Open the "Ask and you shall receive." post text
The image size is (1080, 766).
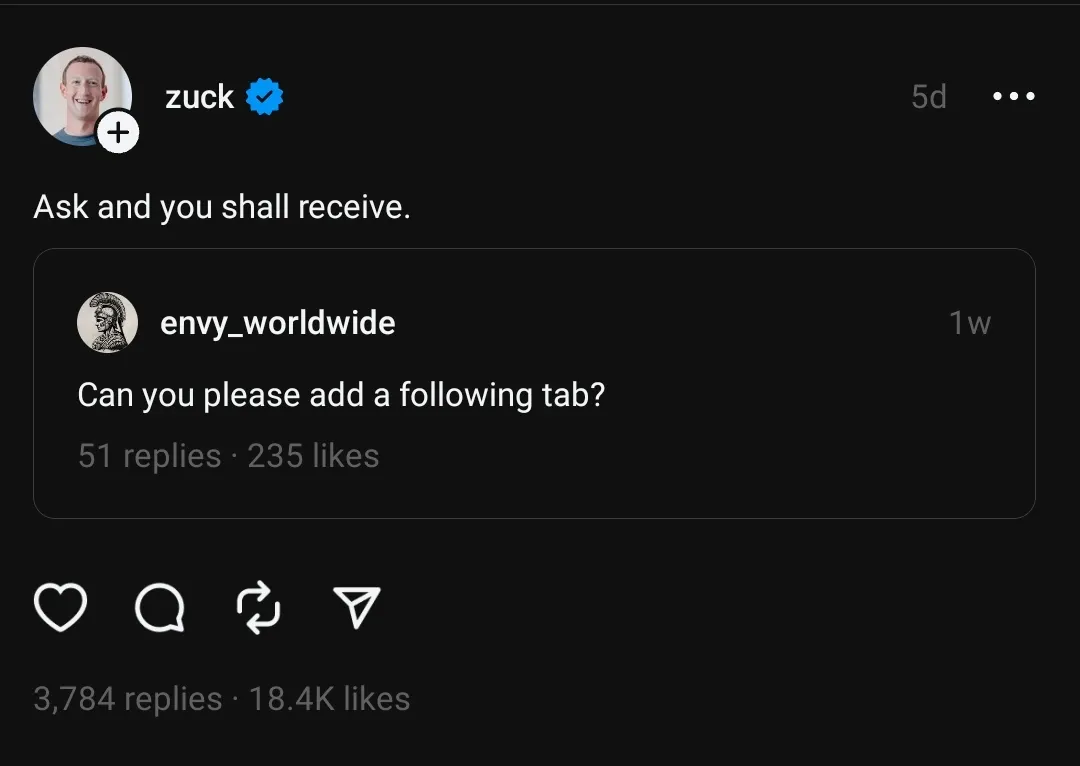pyautogui.click(x=222, y=207)
